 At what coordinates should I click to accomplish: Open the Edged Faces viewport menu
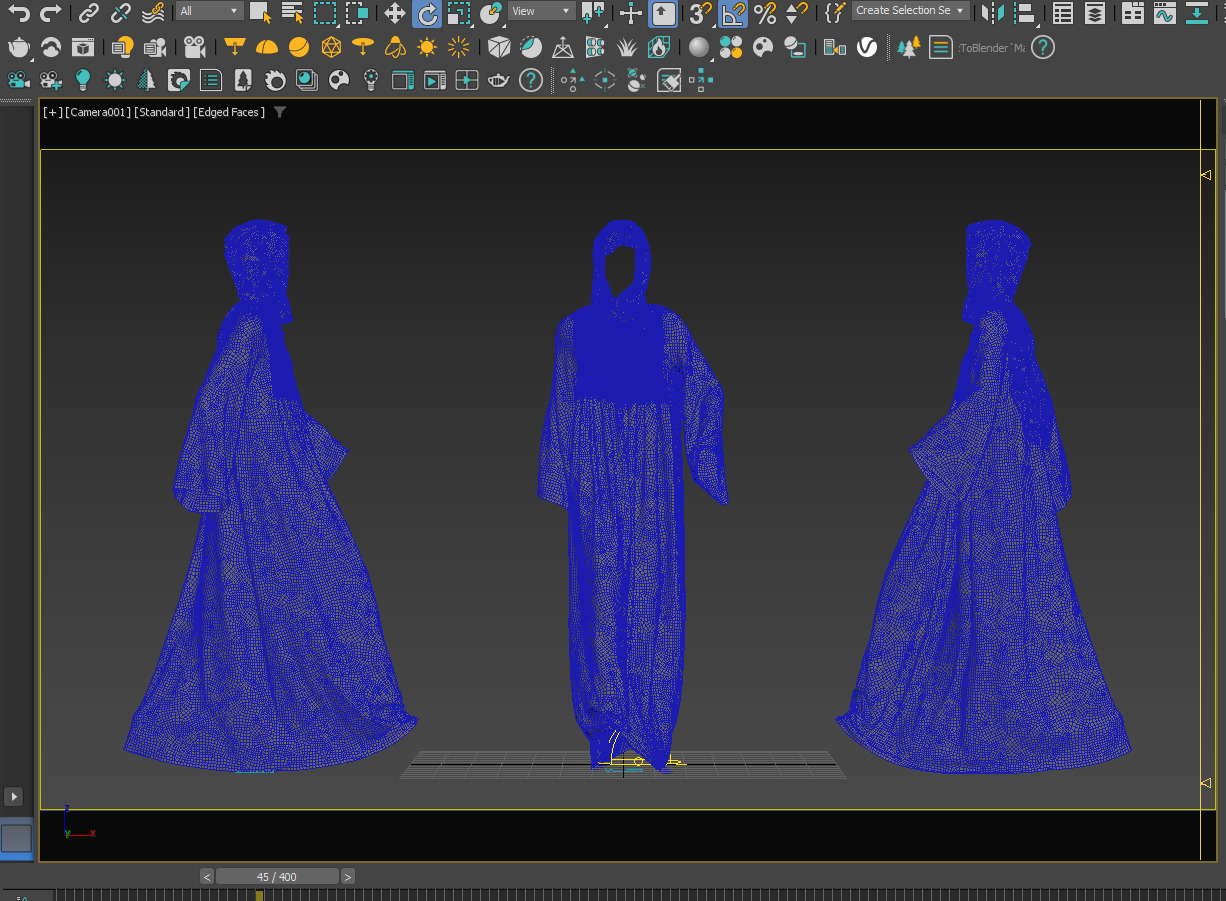[229, 112]
